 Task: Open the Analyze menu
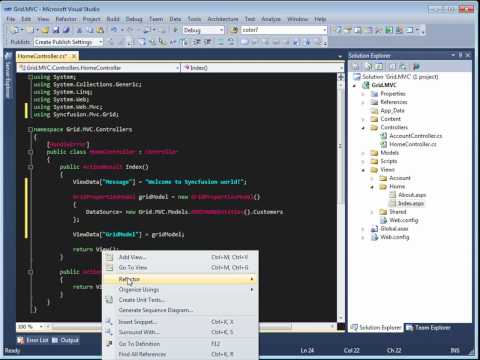click(271, 19)
